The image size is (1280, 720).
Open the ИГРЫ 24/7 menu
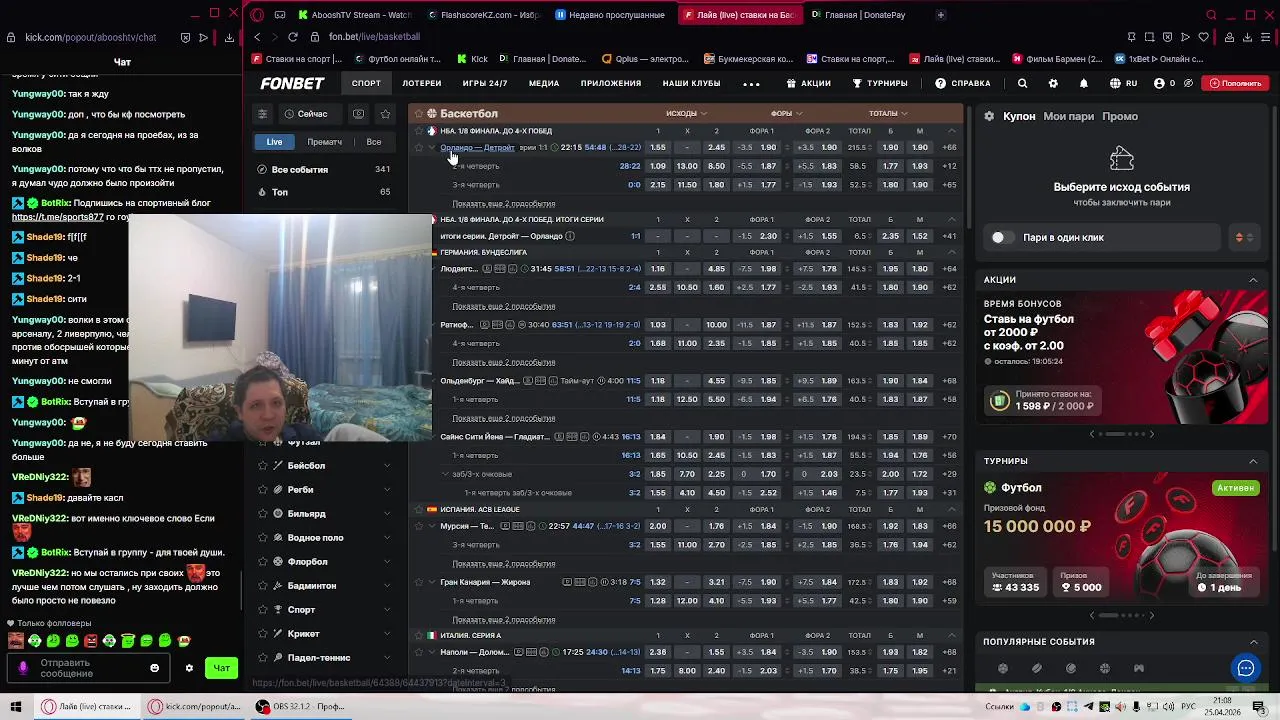tap(485, 84)
